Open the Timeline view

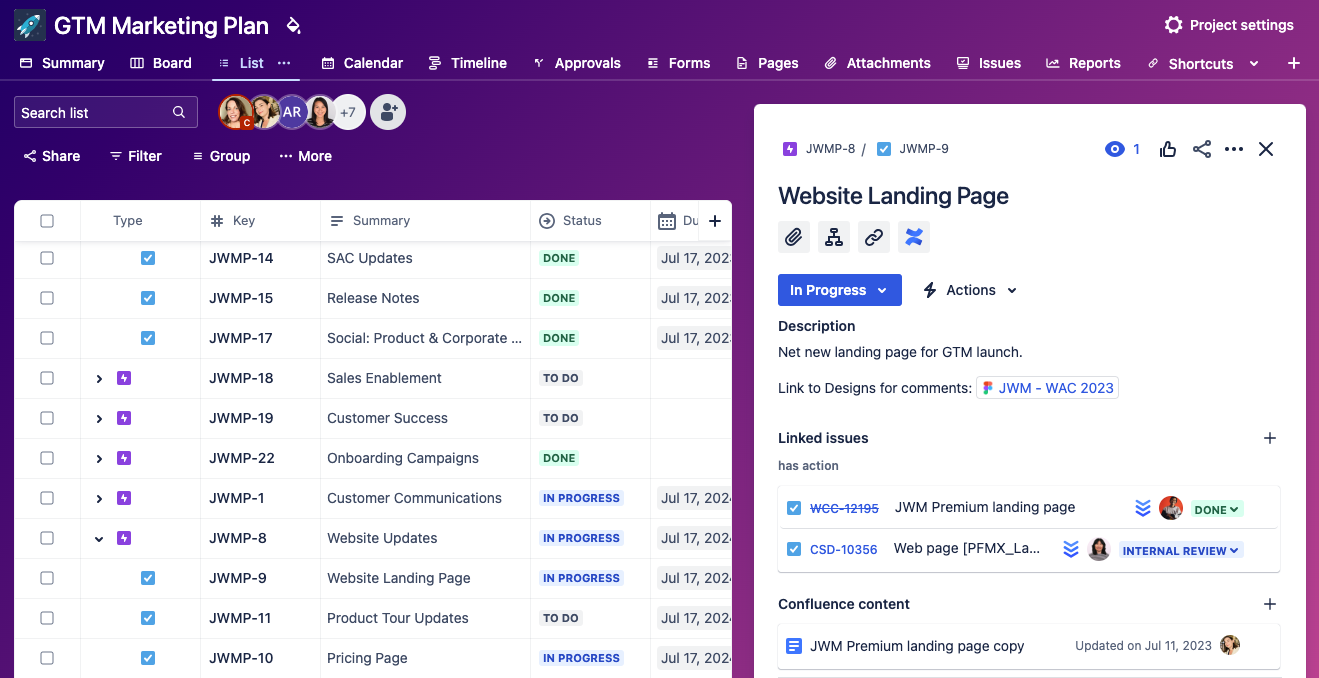pos(468,62)
